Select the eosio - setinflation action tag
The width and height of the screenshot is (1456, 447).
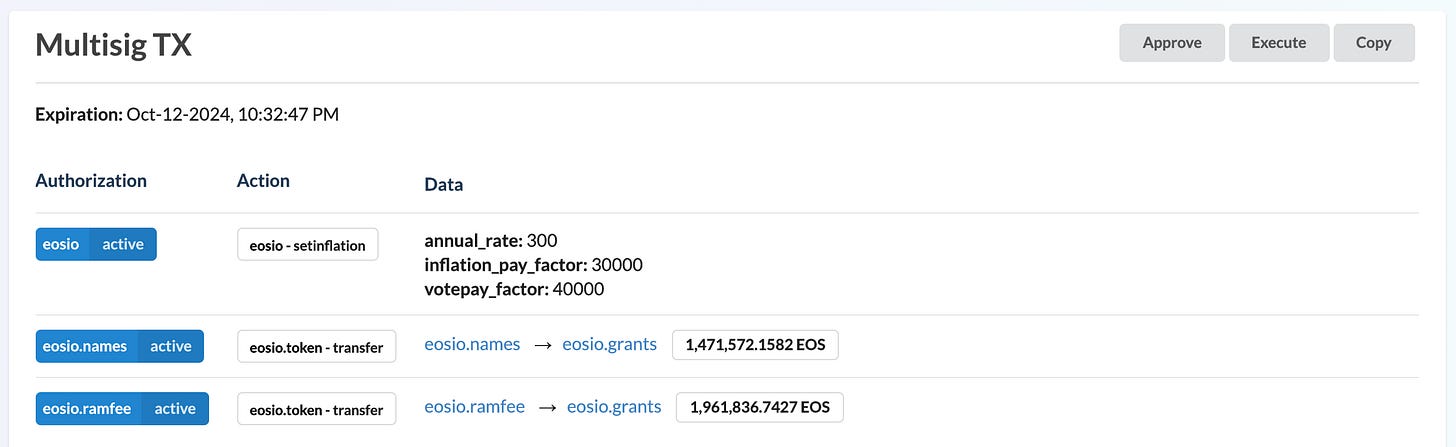click(x=308, y=245)
